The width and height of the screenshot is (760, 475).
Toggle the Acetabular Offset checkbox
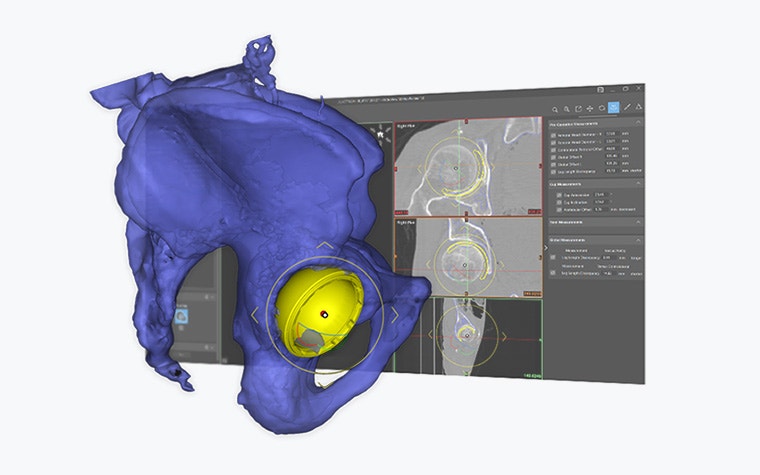pos(559,209)
